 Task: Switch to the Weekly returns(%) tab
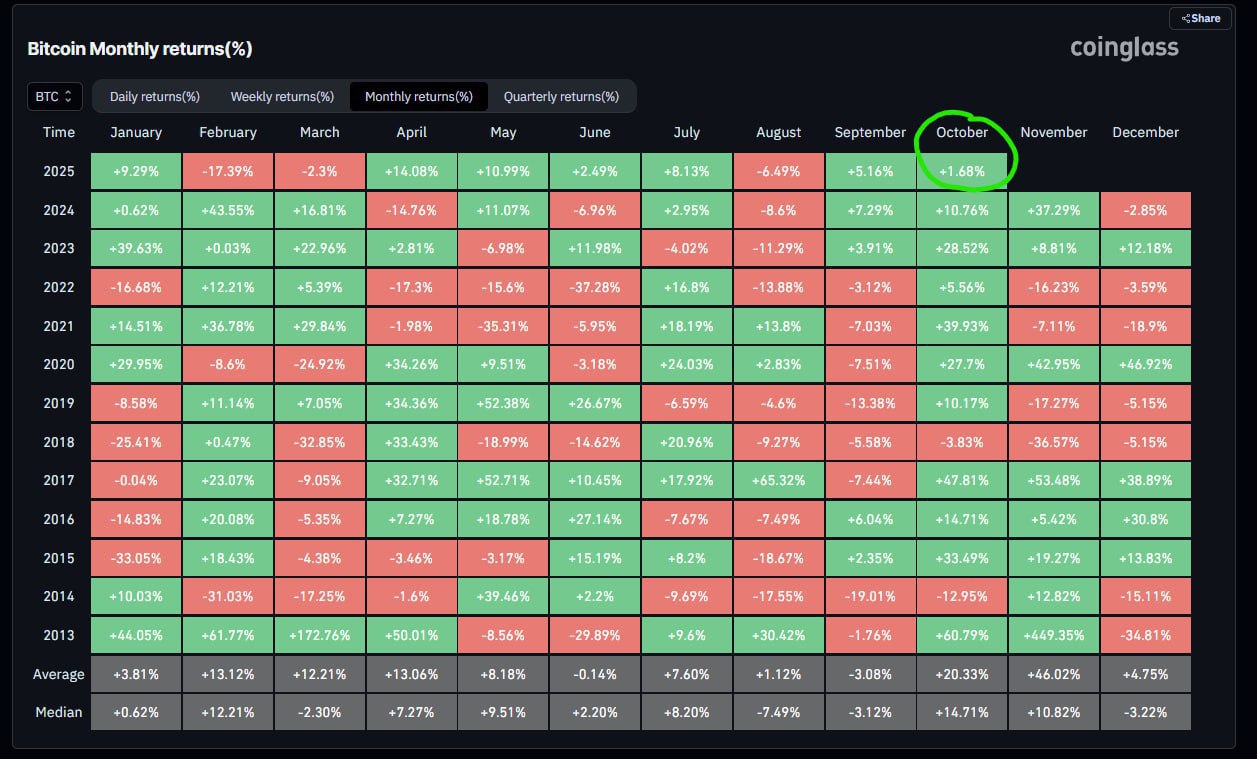tap(281, 96)
